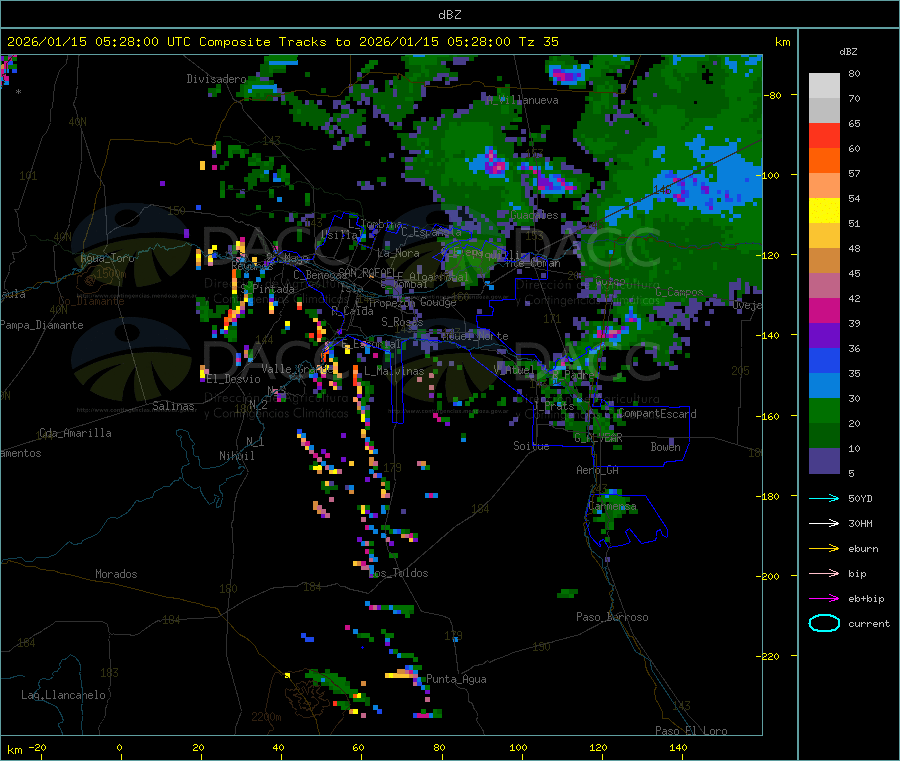Click the 100 km horizontal axis tick
The height and width of the screenshot is (761, 900).
(518, 747)
